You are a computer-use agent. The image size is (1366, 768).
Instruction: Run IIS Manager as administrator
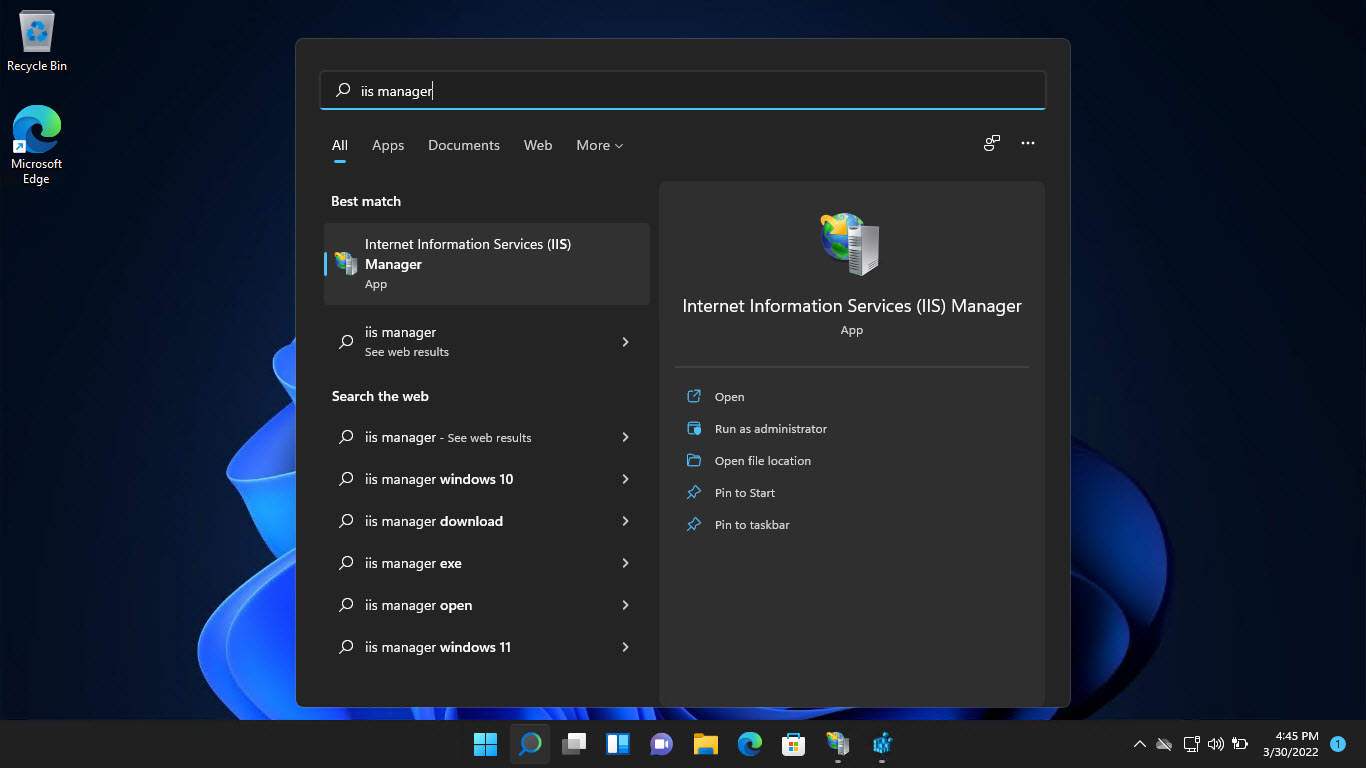[770, 428]
